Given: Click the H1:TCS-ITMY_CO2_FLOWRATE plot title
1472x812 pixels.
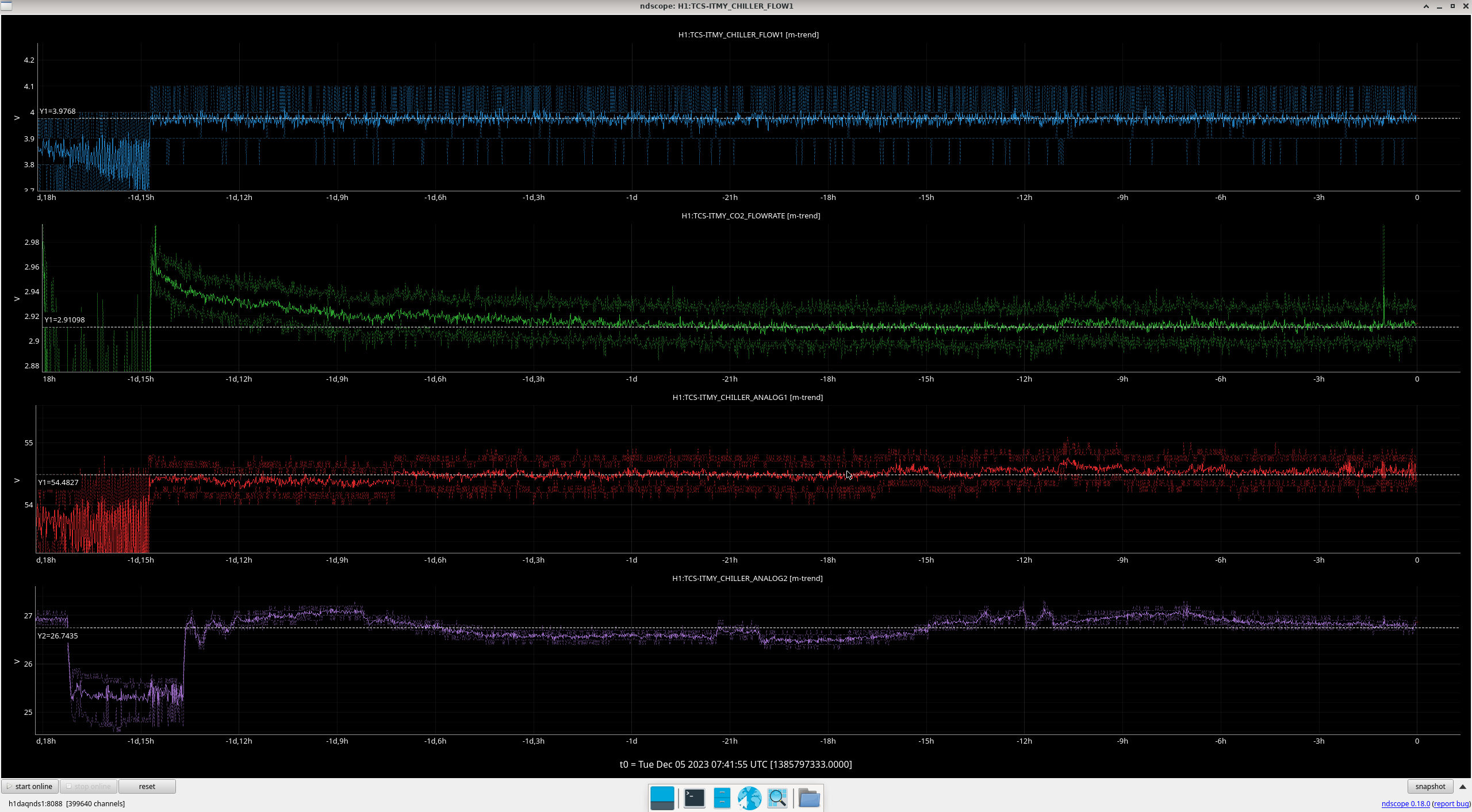Looking at the screenshot, I should [x=750, y=215].
